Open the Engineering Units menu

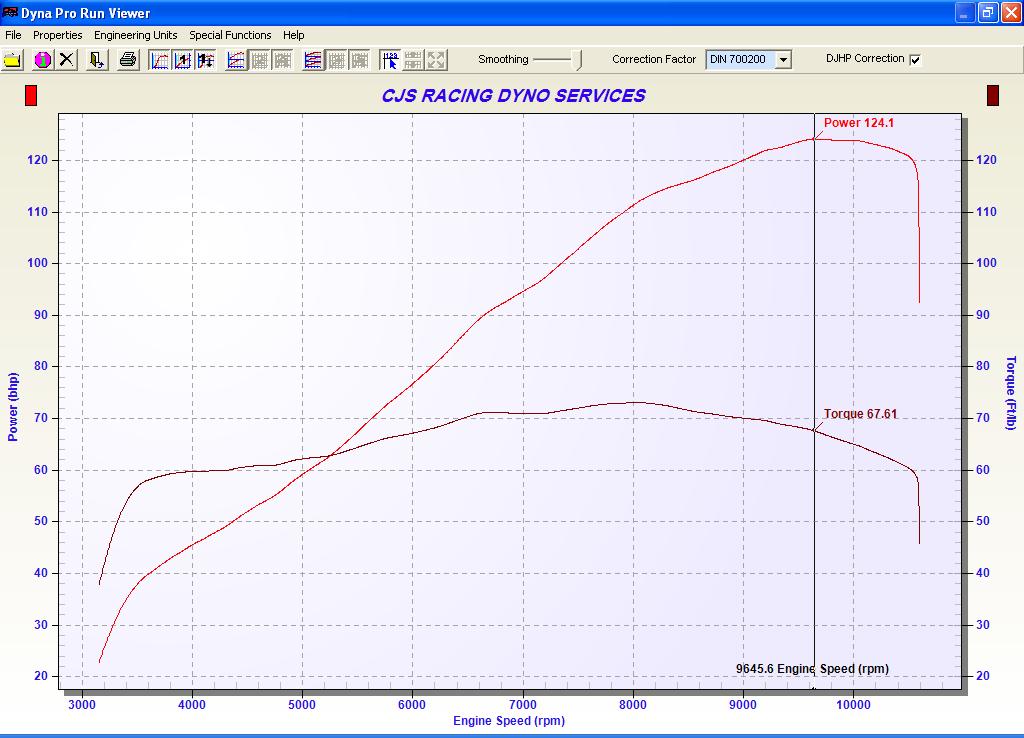coord(135,35)
